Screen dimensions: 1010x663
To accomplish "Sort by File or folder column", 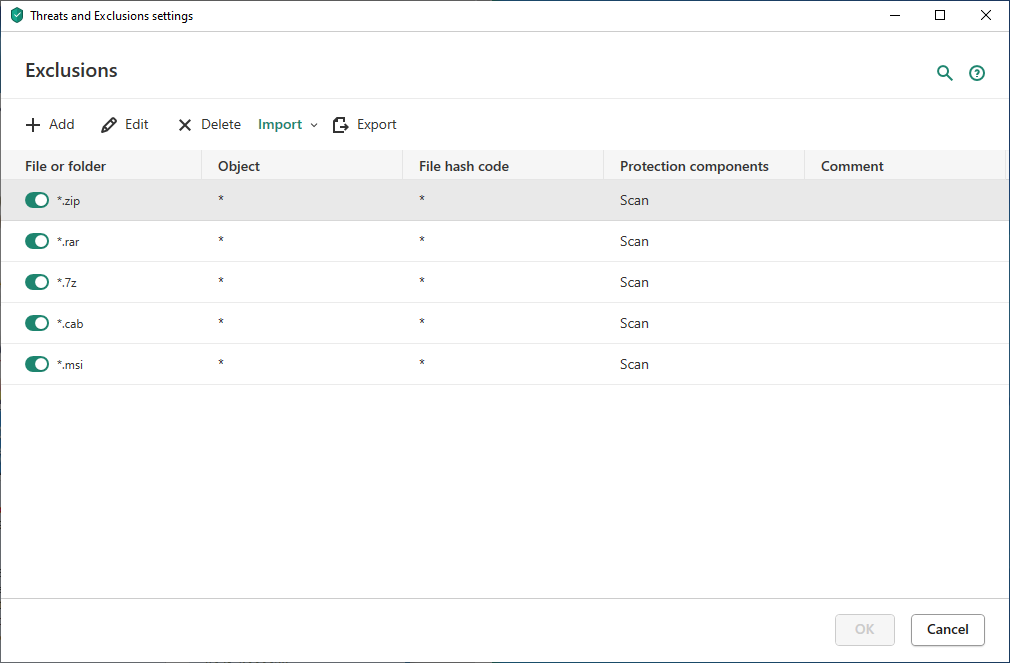I will (66, 166).
